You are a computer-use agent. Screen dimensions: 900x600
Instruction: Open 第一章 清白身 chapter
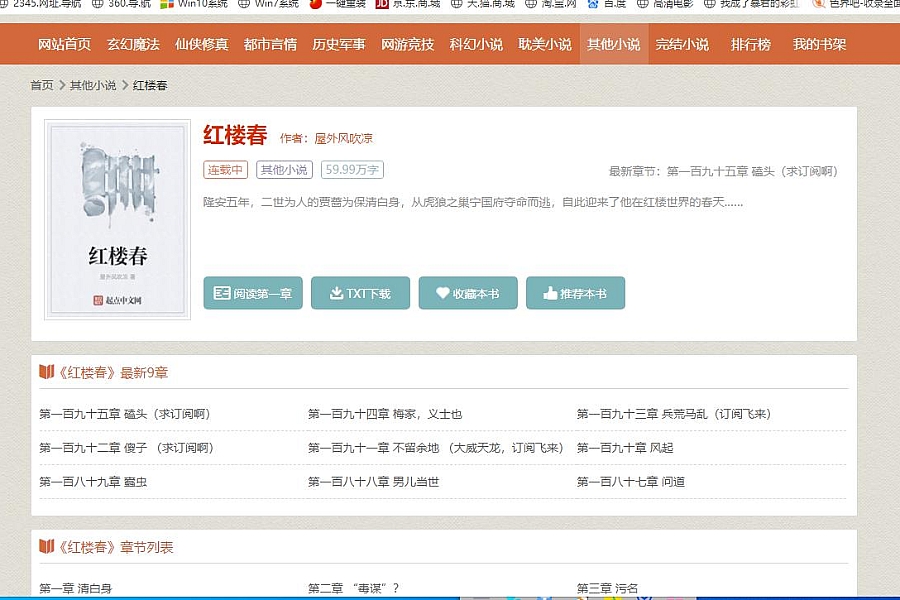(75, 588)
